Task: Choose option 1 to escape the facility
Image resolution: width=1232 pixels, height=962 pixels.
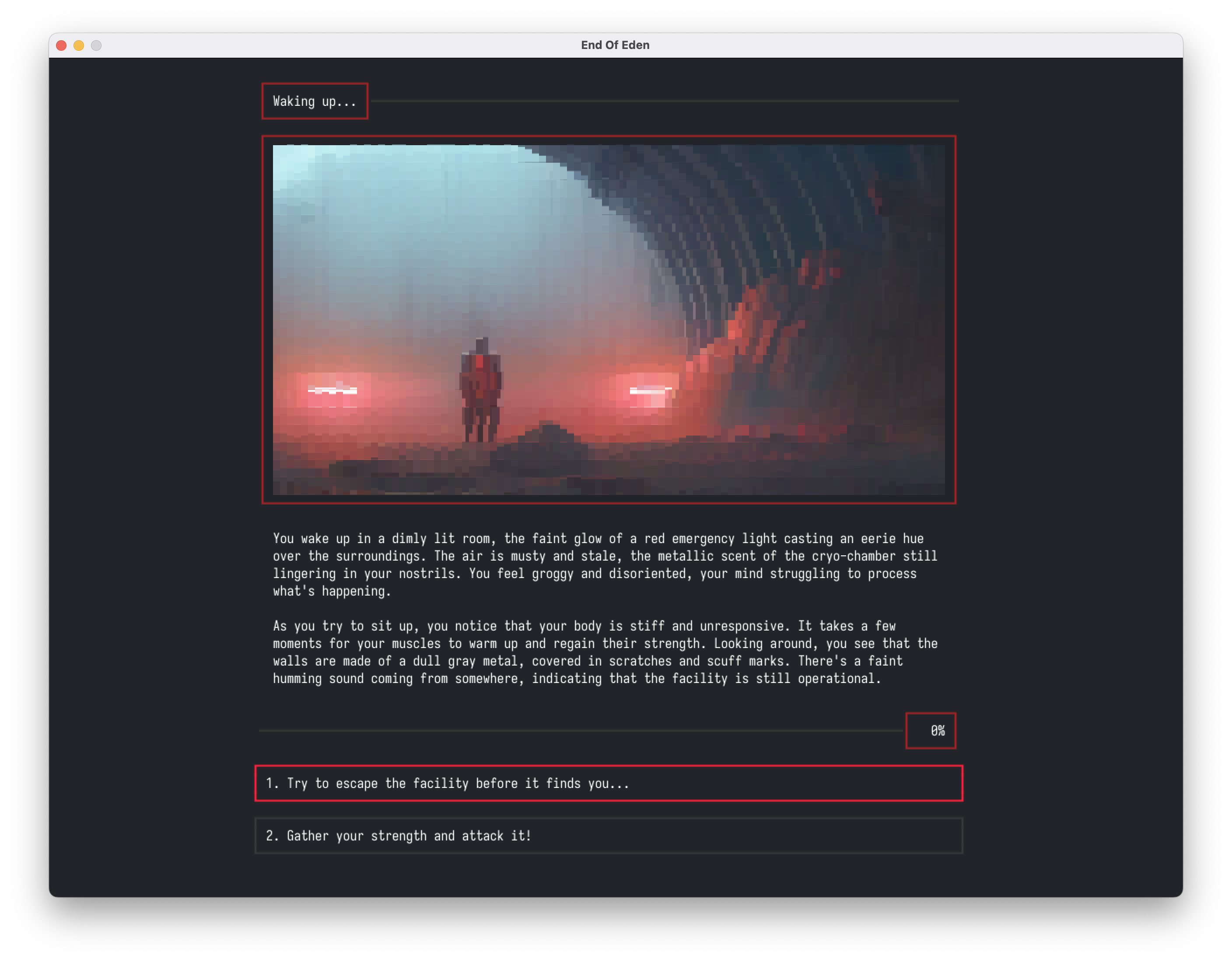Action: [x=608, y=783]
